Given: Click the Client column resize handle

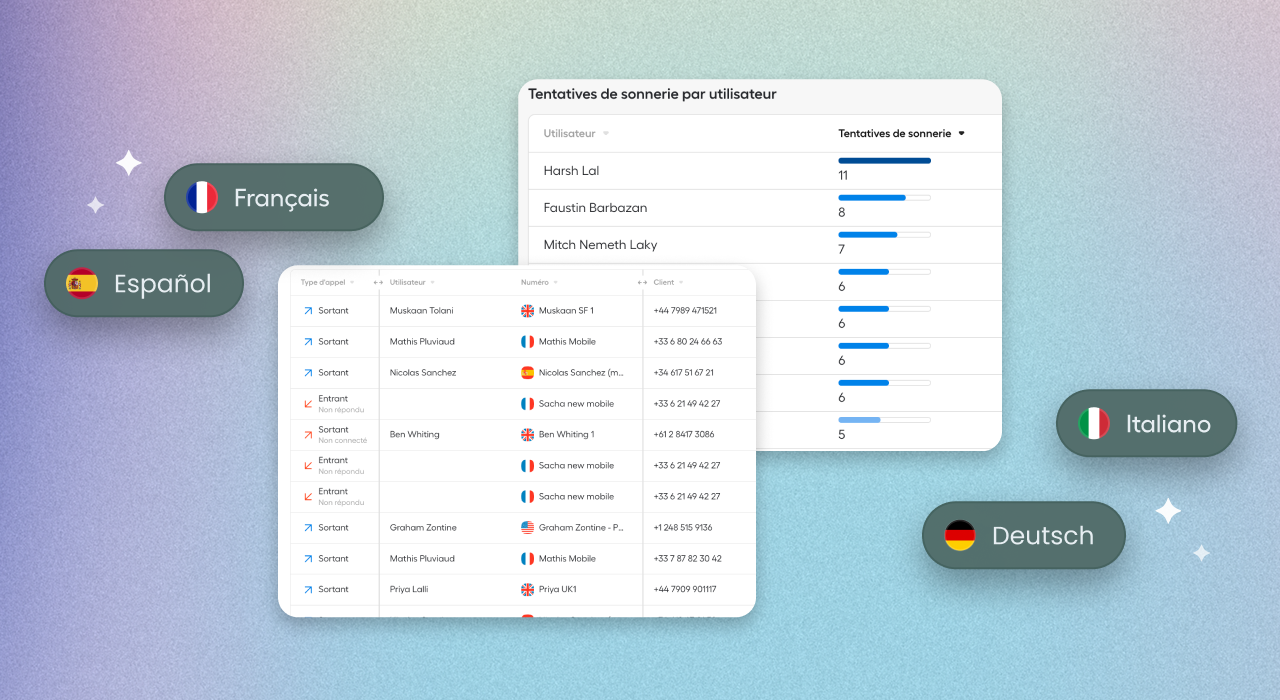Looking at the screenshot, I should (642, 283).
